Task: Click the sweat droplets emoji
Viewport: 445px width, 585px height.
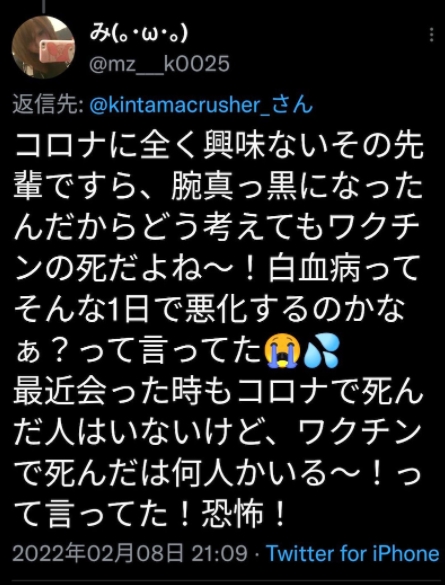Action: pos(321,354)
